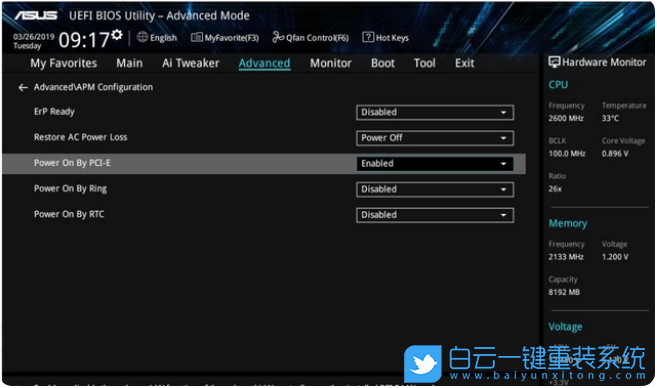Open settings gear icon next to clock
Screen dimensions: 657x388
(117, 34)
